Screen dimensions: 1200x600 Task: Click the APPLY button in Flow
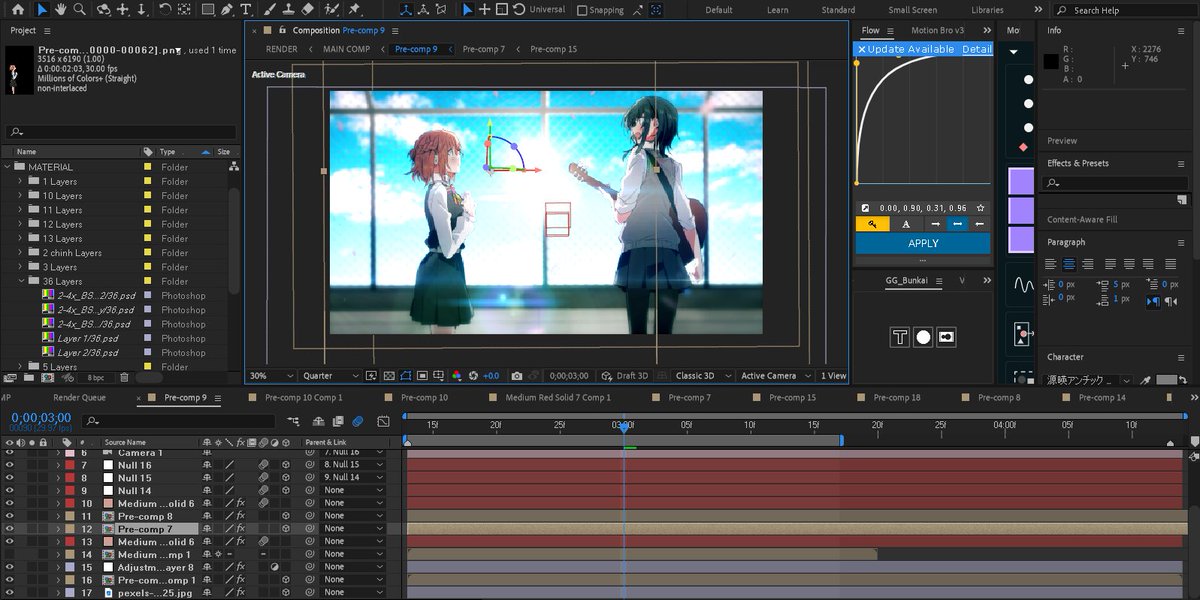pyautogui.click(x=923, y=243)
